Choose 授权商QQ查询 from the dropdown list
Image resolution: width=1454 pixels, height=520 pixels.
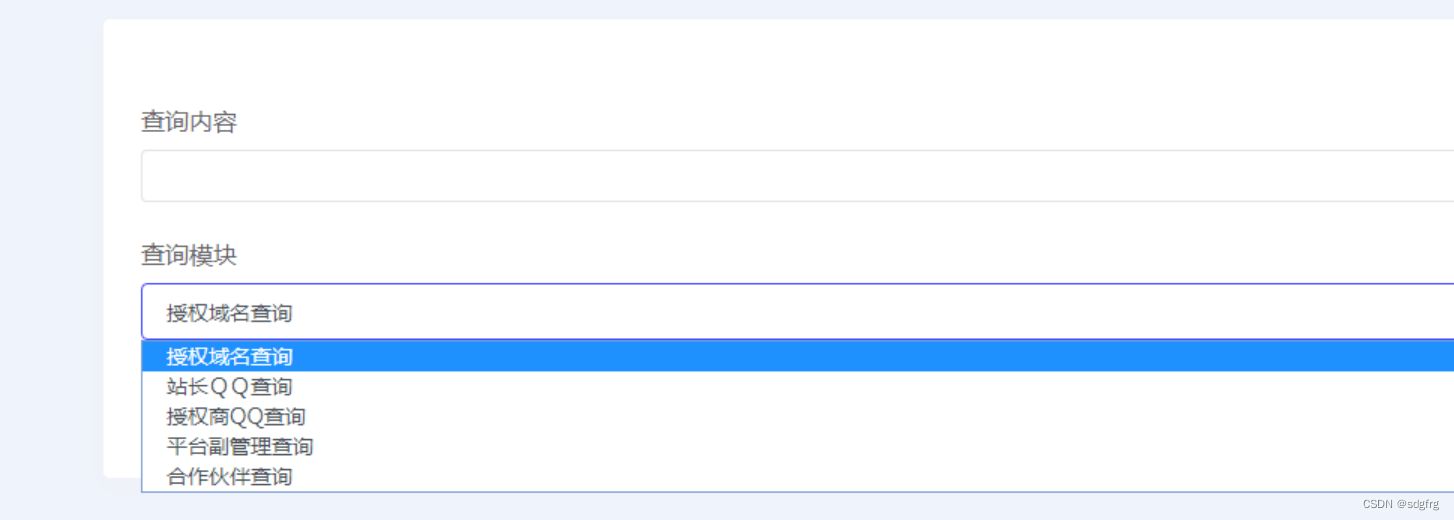point(236,416)
